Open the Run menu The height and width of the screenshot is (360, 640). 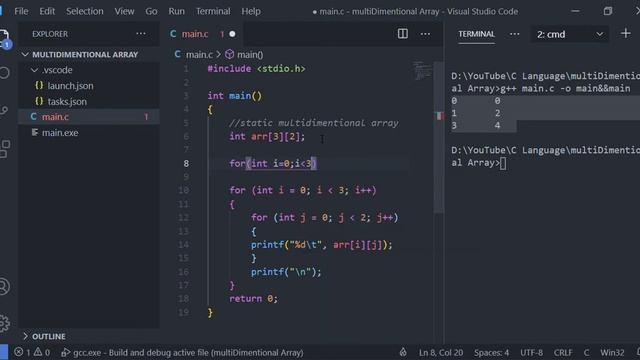pos(176,11)
